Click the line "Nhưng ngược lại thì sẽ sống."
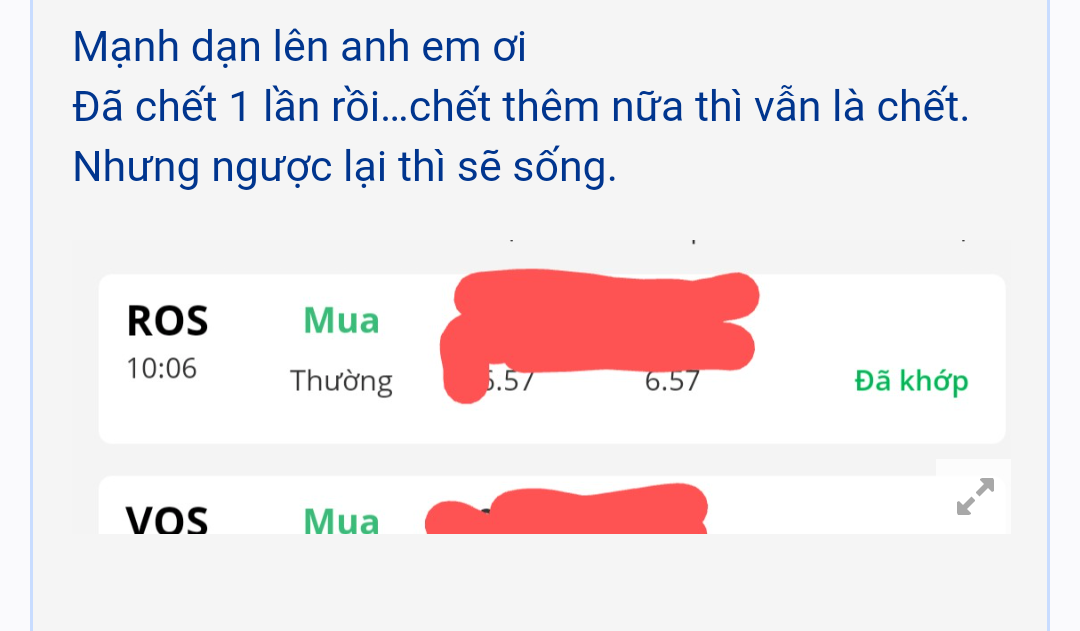1080x631 pixels. coord(345,168)
